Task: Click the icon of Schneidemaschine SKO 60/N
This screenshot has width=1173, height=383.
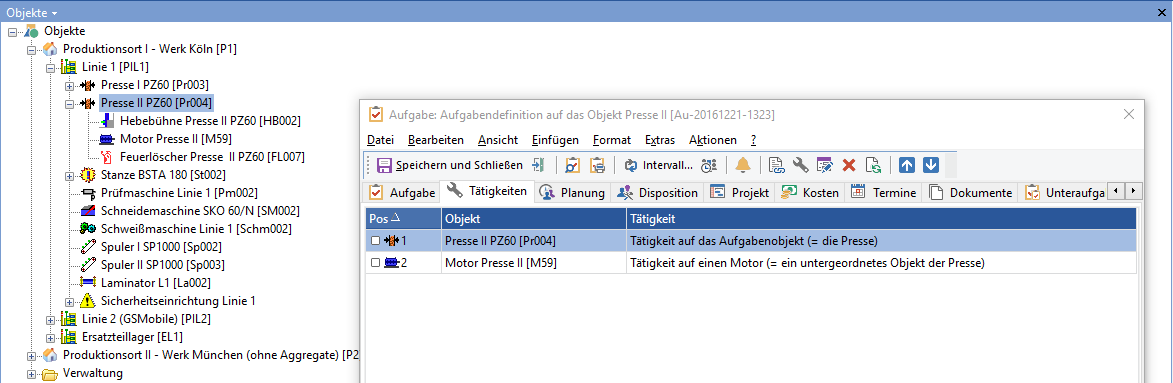Action: pyautogui.click(x=88, y=211)
